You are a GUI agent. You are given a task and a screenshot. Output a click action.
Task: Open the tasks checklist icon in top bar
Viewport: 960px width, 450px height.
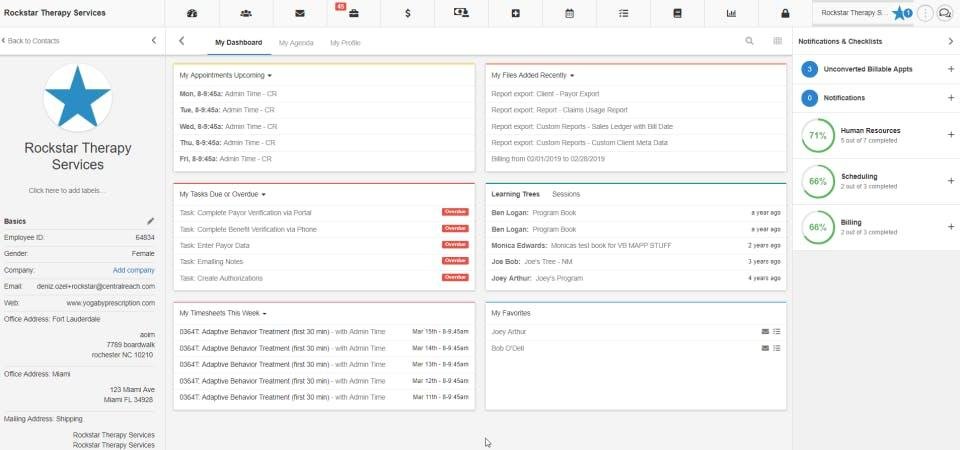pyautogui.click(x=623, y=13)
